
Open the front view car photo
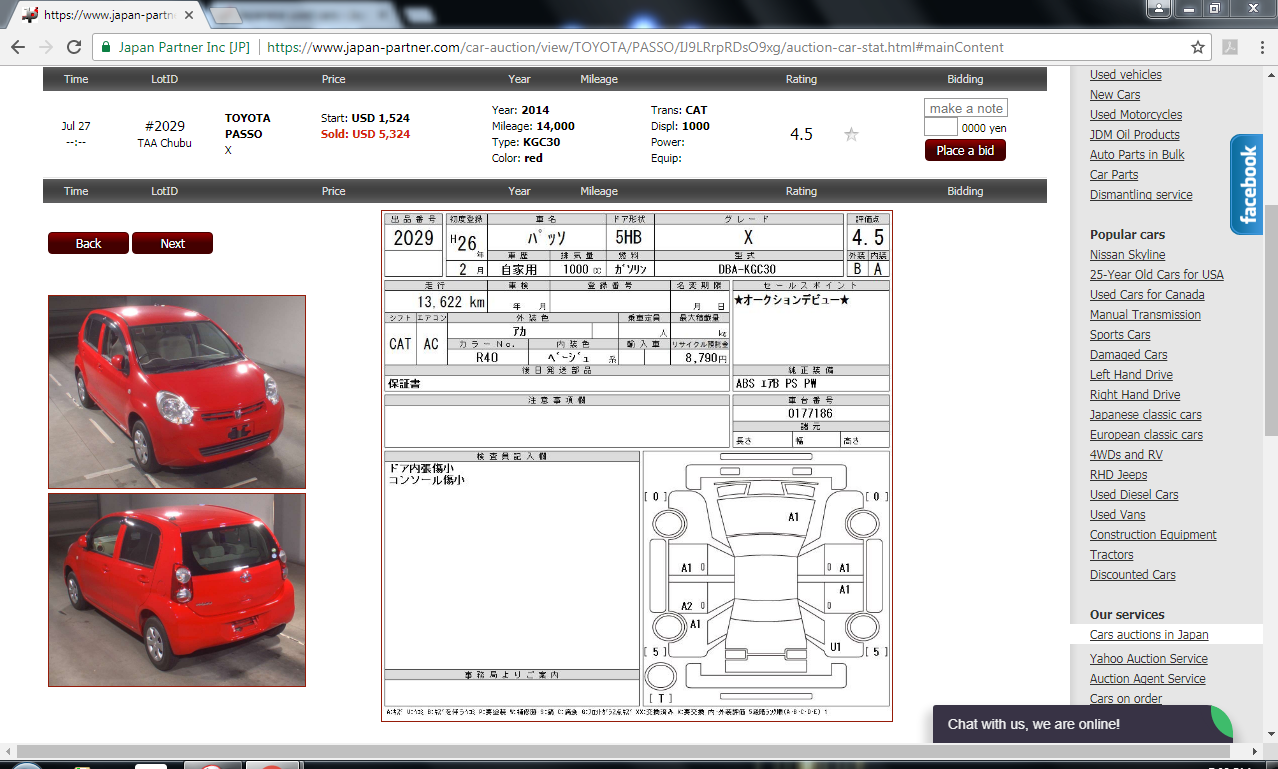[x=177, y=391]
